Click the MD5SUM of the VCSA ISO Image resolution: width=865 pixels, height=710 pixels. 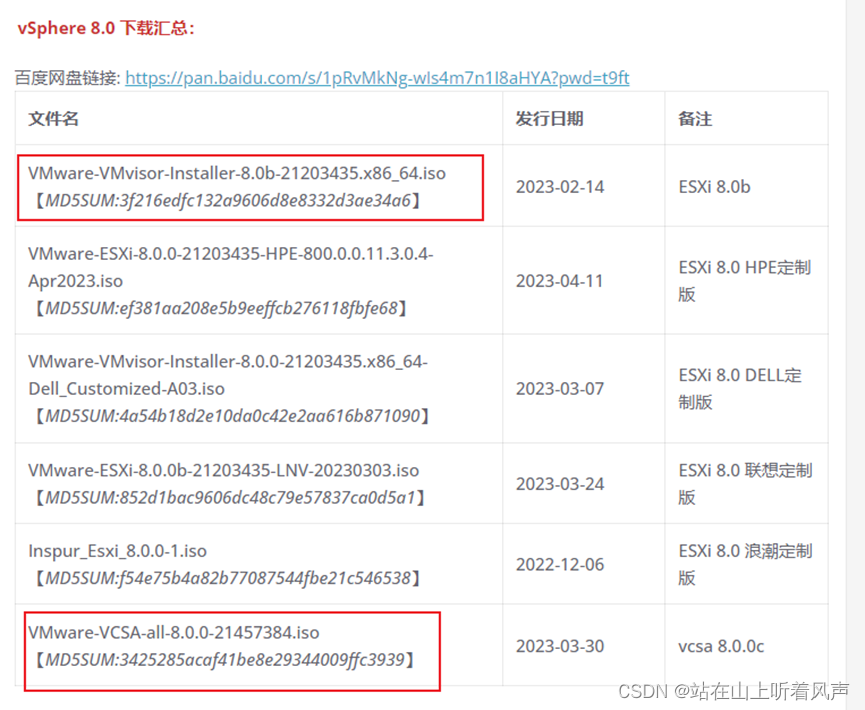point(230,660)
